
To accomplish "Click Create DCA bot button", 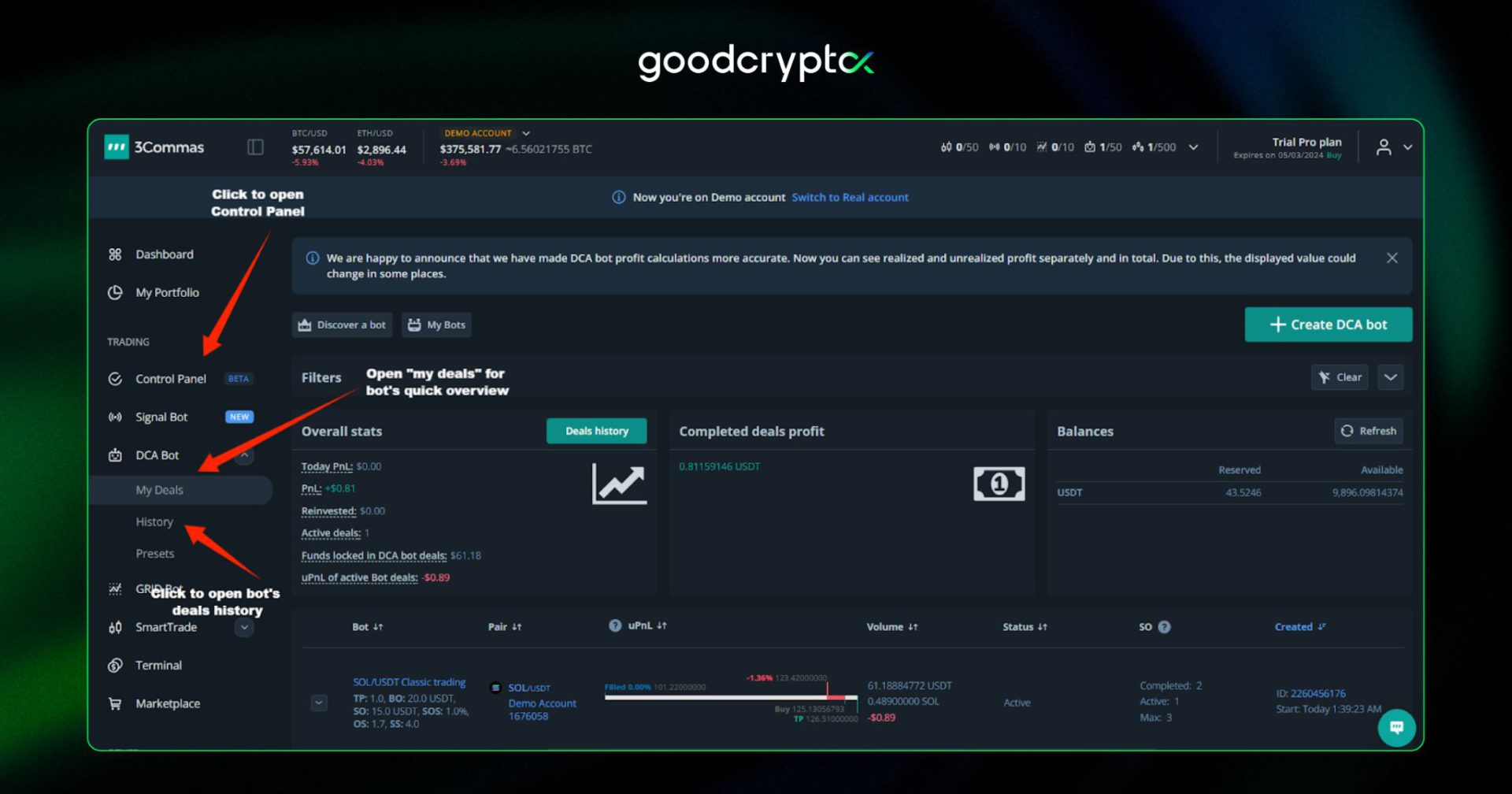I will (x=1328, y=325).
